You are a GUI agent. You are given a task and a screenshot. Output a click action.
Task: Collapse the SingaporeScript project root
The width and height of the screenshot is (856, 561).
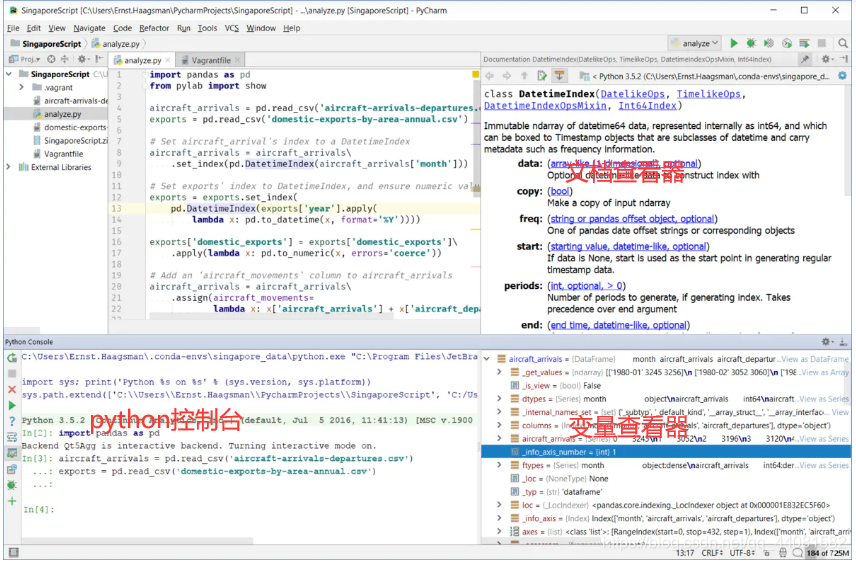[x=9, y=74]
